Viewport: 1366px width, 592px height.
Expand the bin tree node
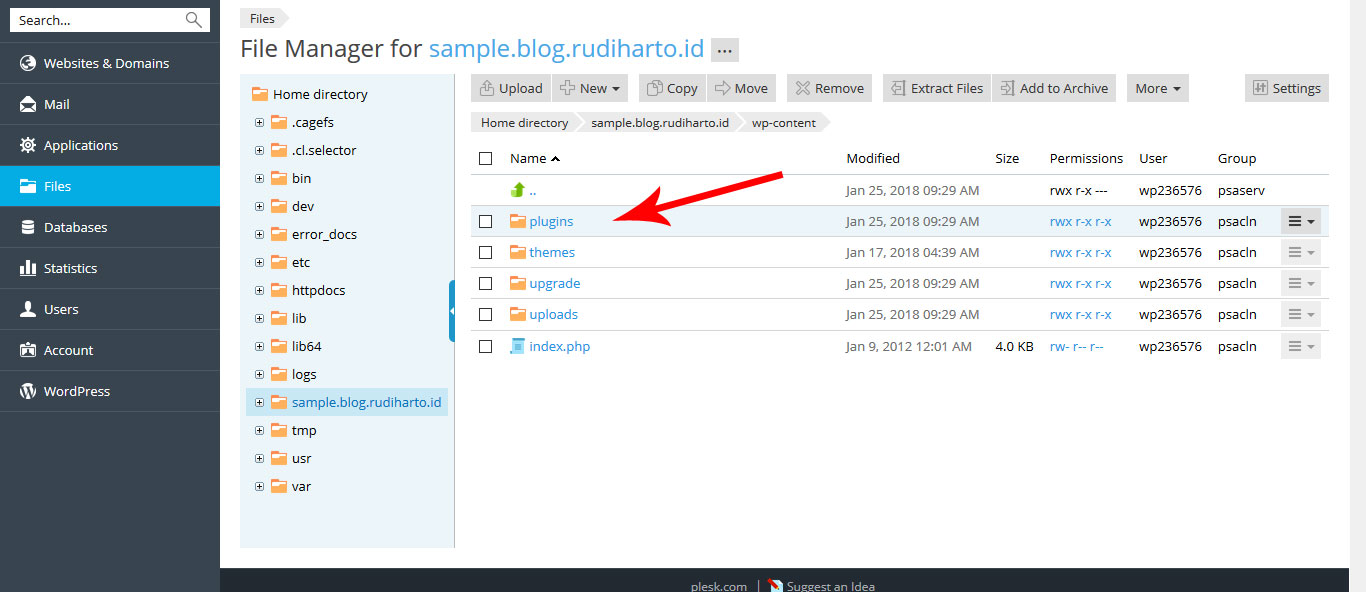[x=259, y=178]
